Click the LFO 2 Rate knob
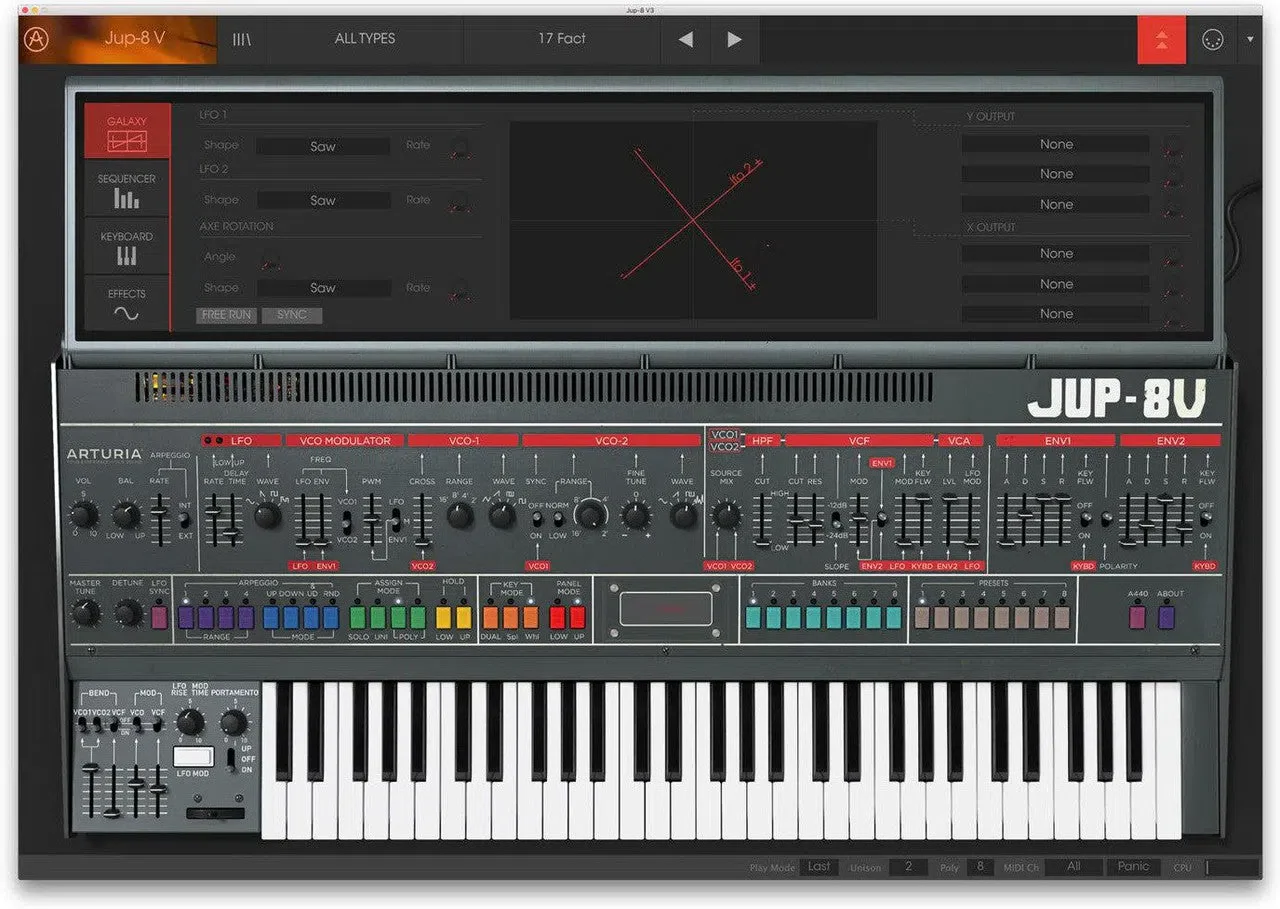Image resolution: width=1280 pixels, height=909 pixels. point(460,204)
